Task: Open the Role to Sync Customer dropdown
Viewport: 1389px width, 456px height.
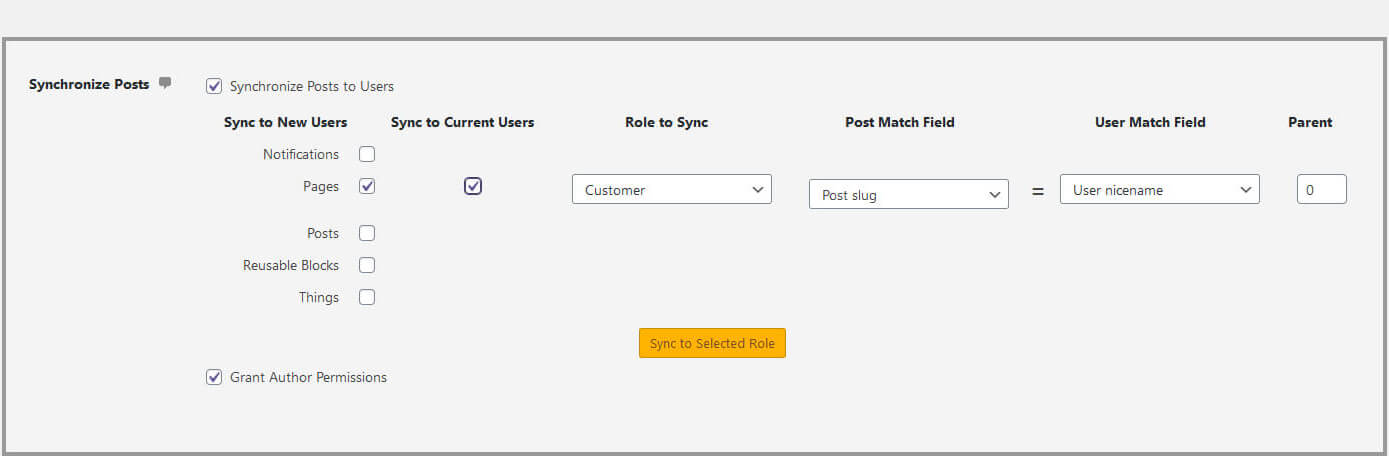Action: click(671, 190)
